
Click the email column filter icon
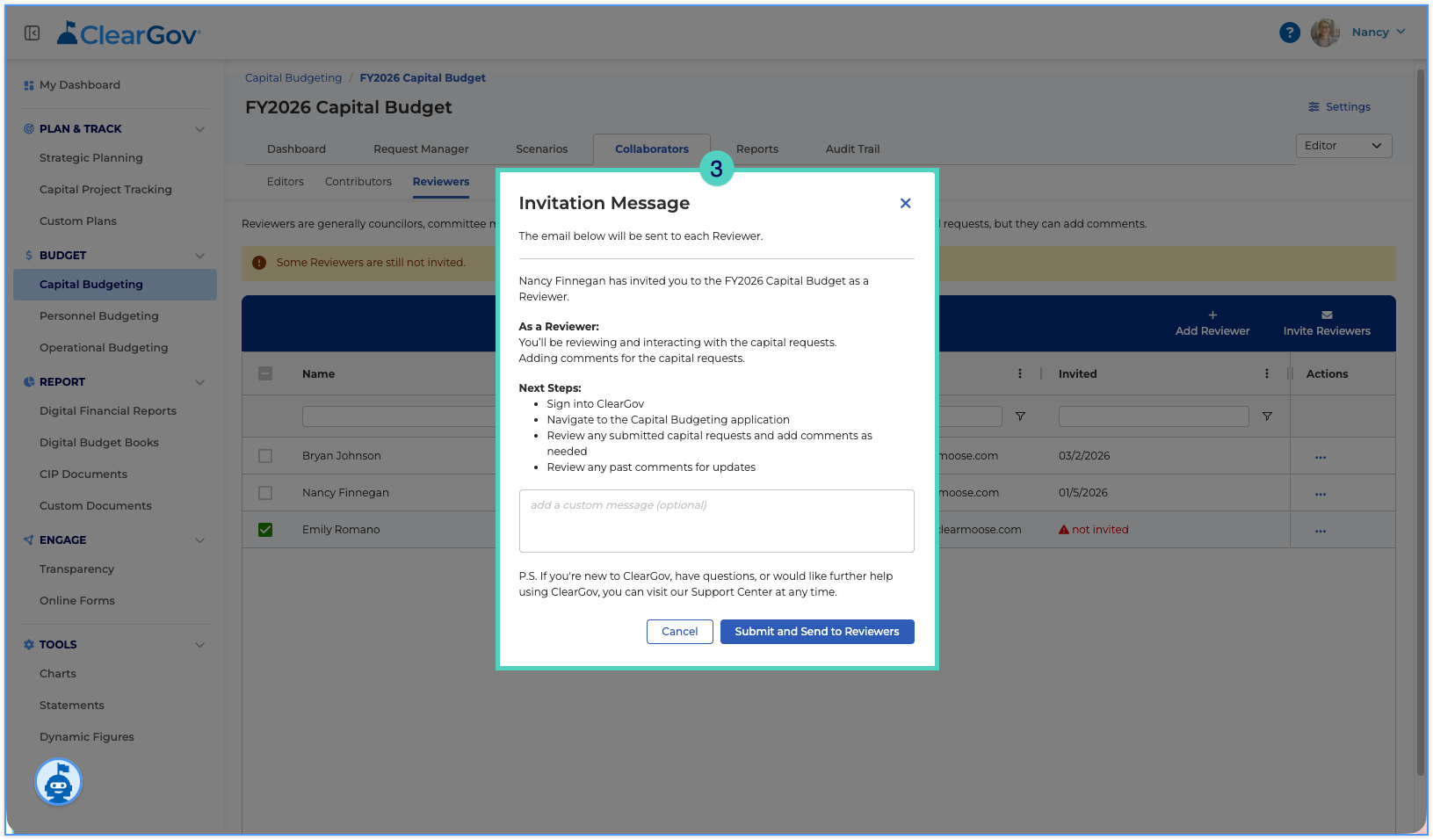pos(1020,416)
